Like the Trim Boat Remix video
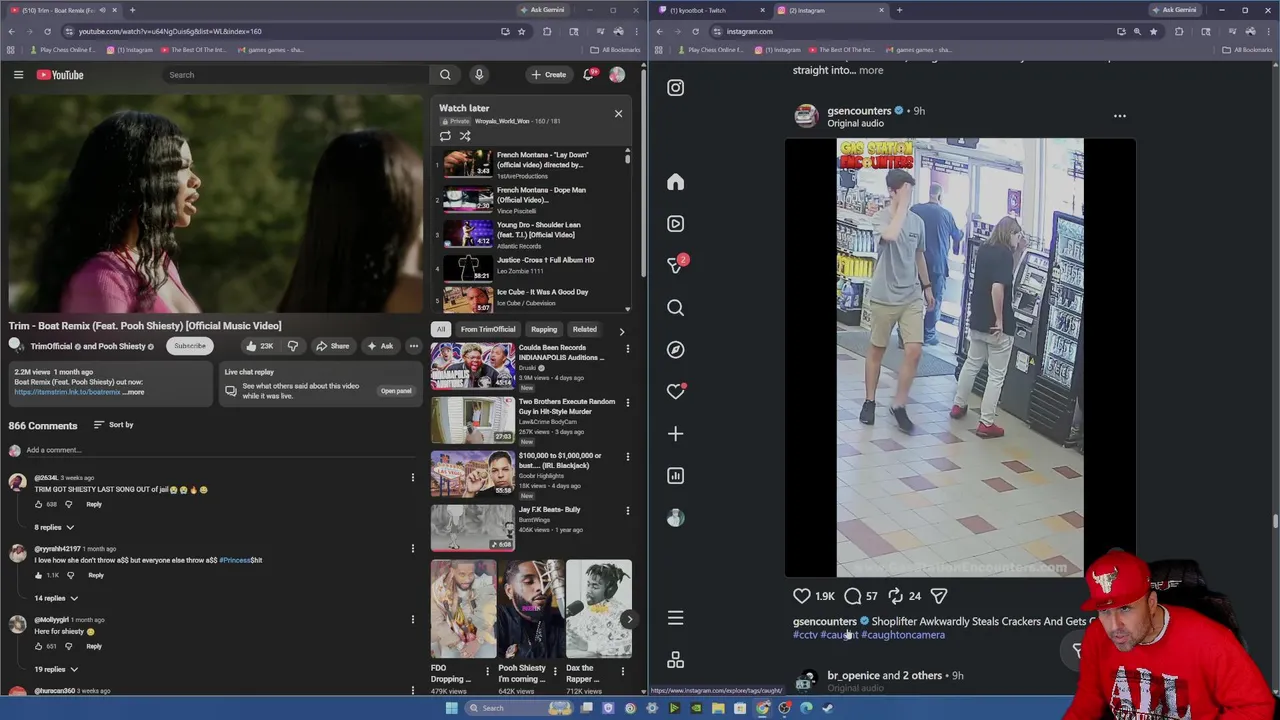 259,346
